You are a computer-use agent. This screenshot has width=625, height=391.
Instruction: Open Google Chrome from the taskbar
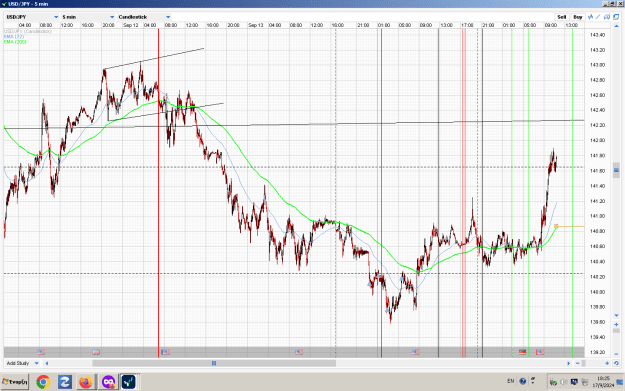[43, 382]
